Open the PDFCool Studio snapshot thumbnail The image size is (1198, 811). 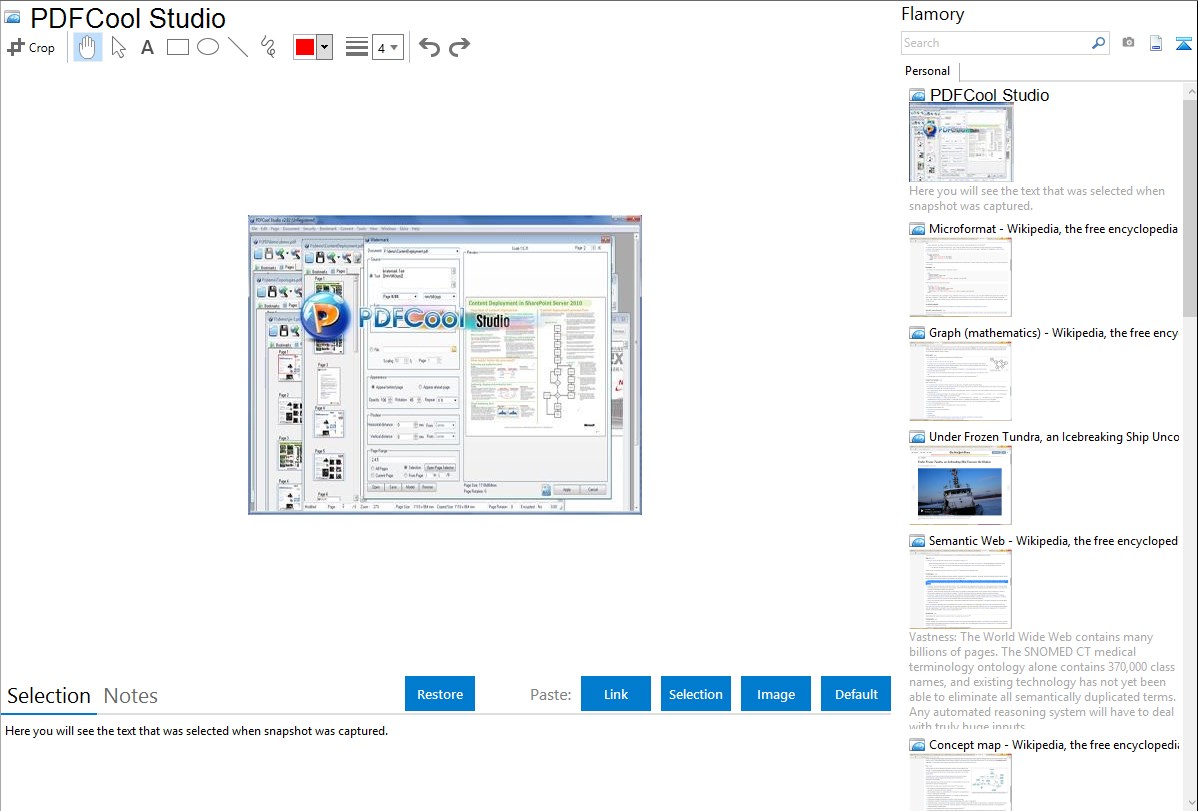click(x=960, y=144)
